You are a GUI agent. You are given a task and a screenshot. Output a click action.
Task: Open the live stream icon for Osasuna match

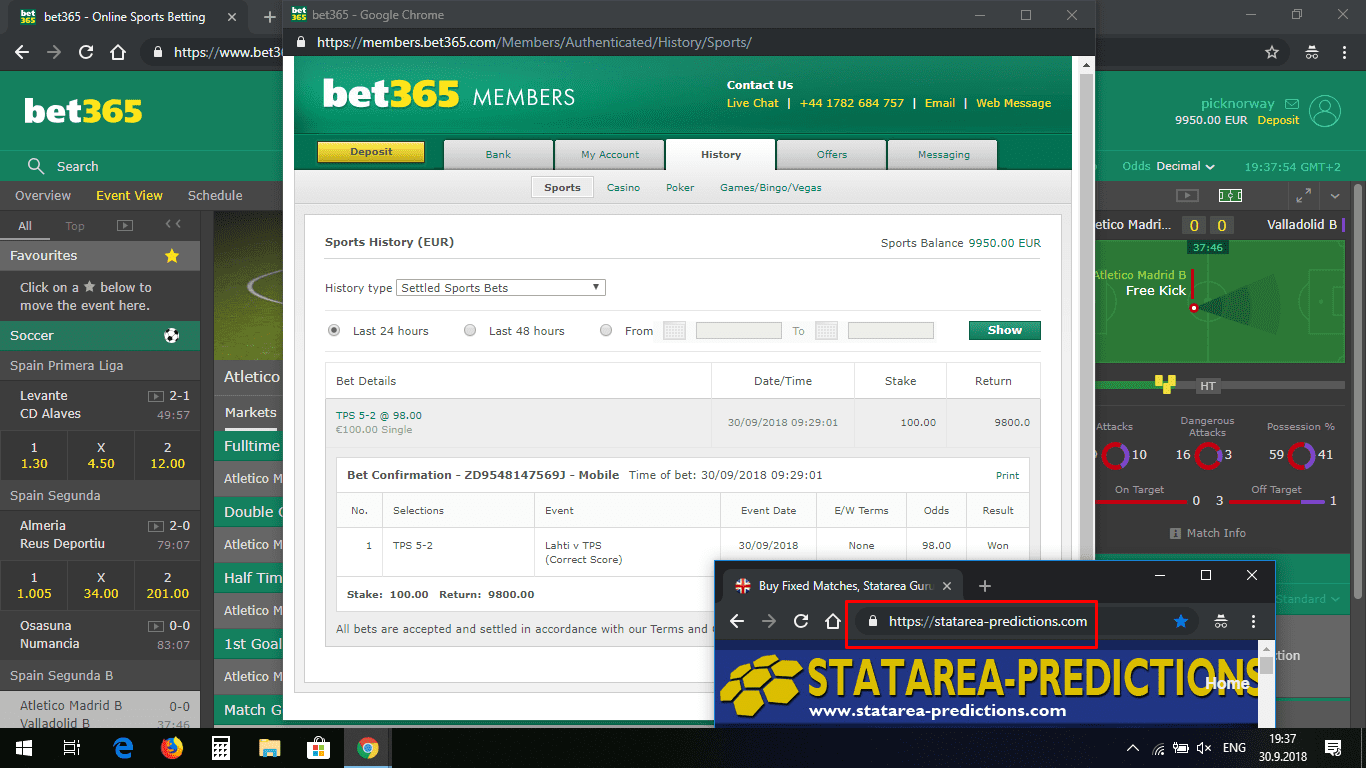point(155,626)
